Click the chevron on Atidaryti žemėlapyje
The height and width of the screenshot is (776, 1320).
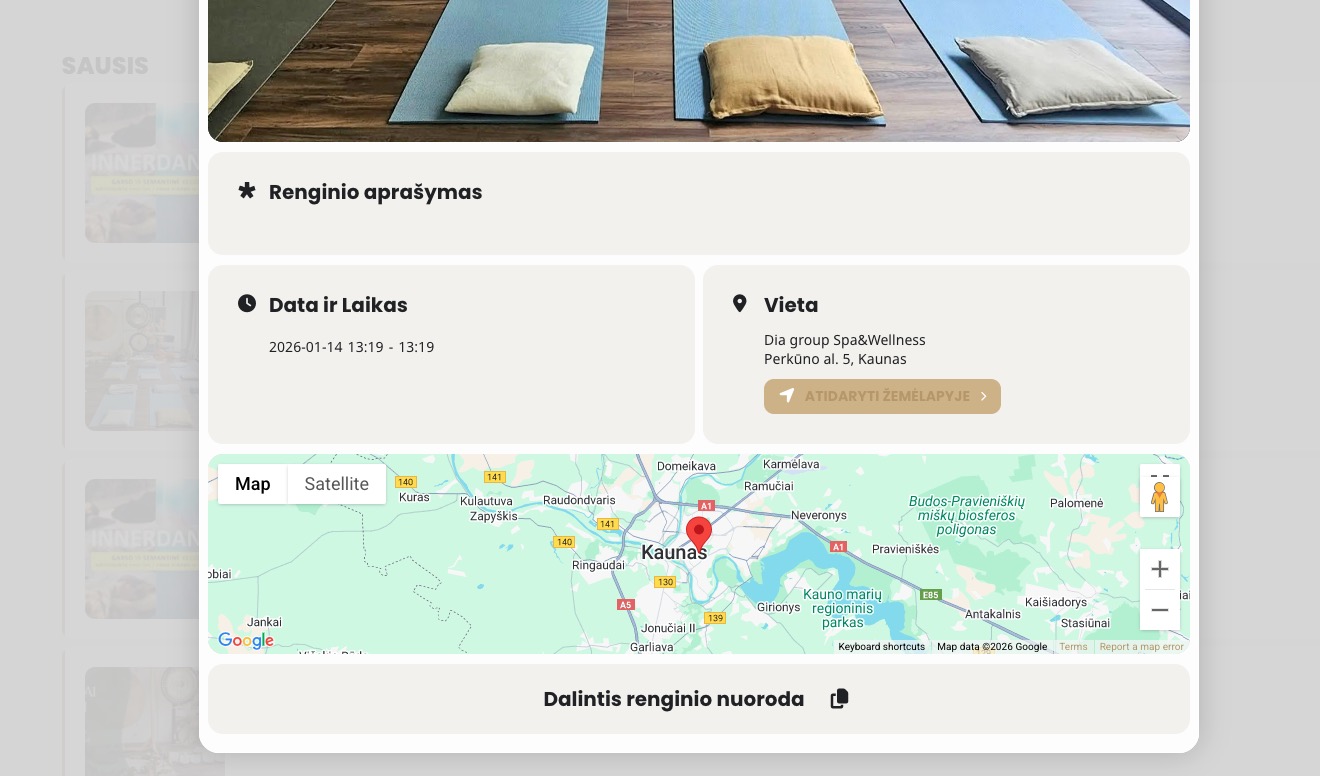[x=984, y=396]
